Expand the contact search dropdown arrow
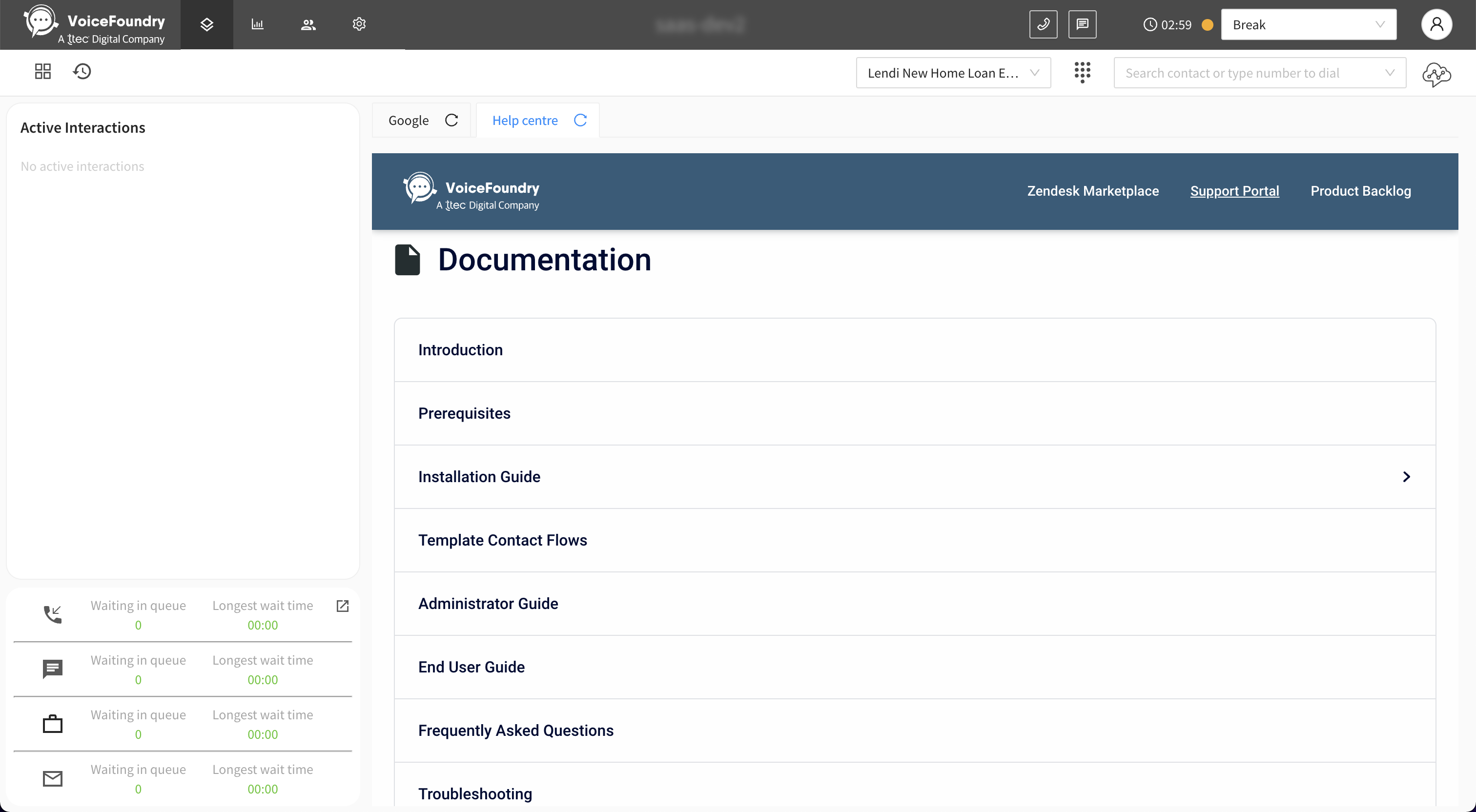This screenshot has height=812, width=1476. pos(1390,73)
